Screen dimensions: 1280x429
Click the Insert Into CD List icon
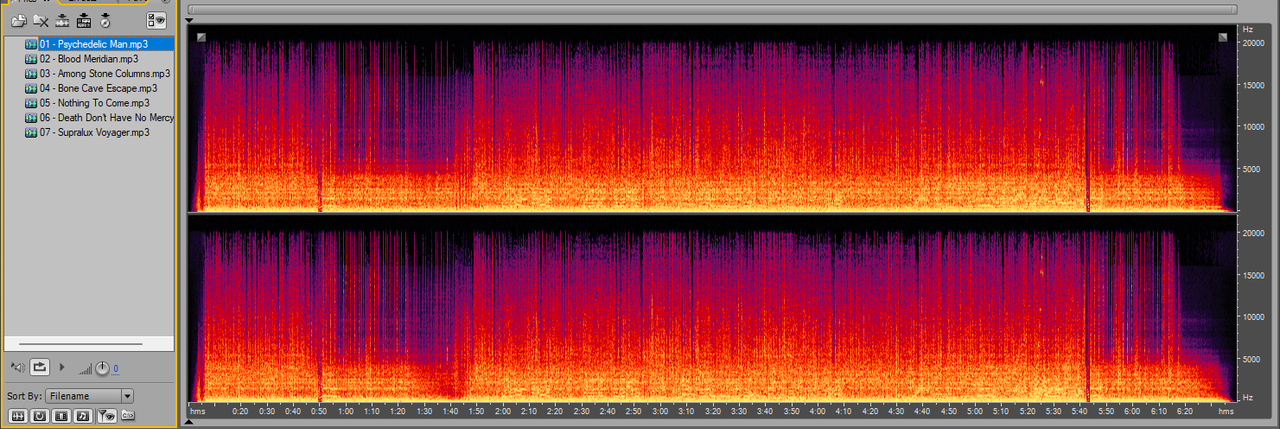coord(105,20)
